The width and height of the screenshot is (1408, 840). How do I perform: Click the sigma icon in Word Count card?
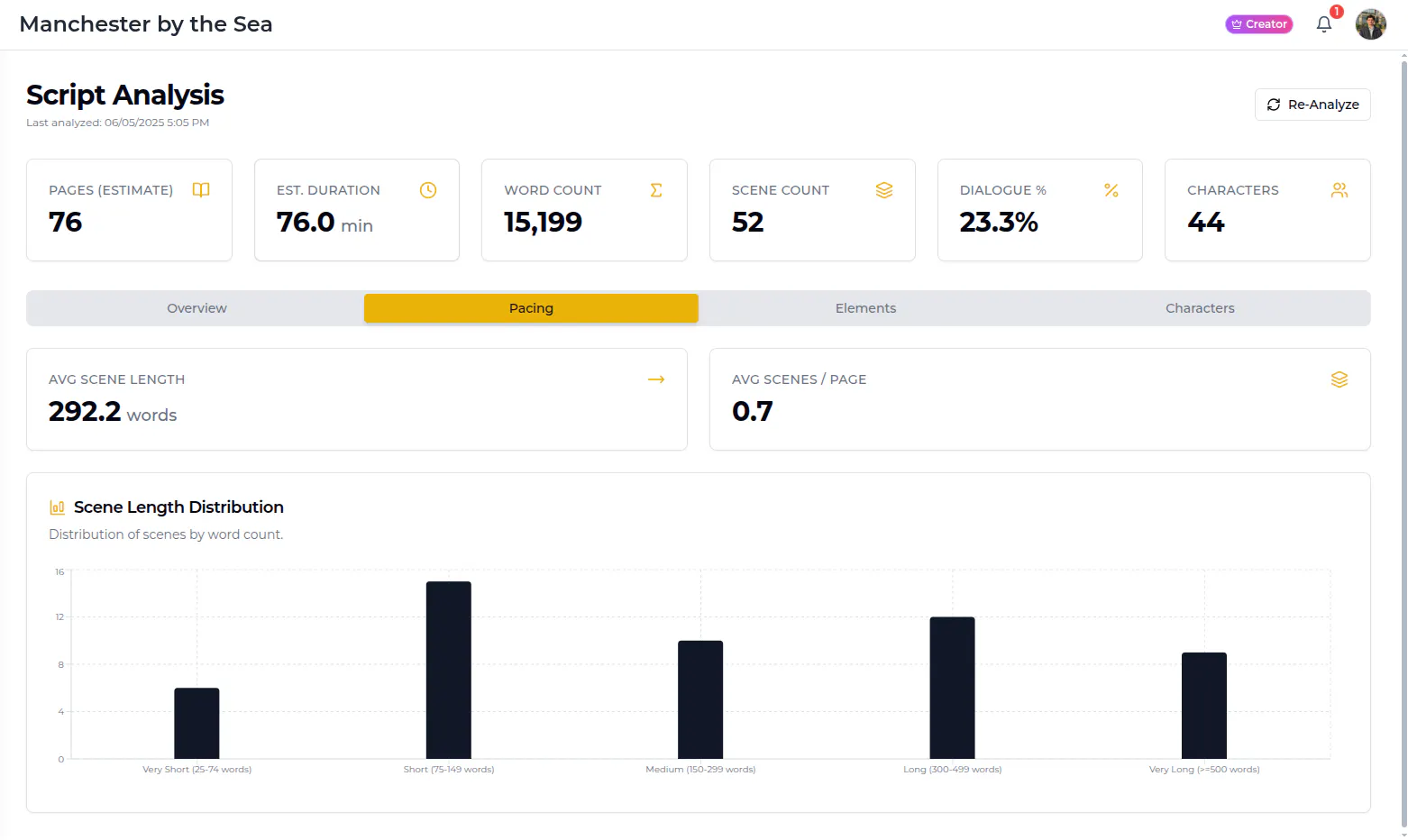pos(656,190)
